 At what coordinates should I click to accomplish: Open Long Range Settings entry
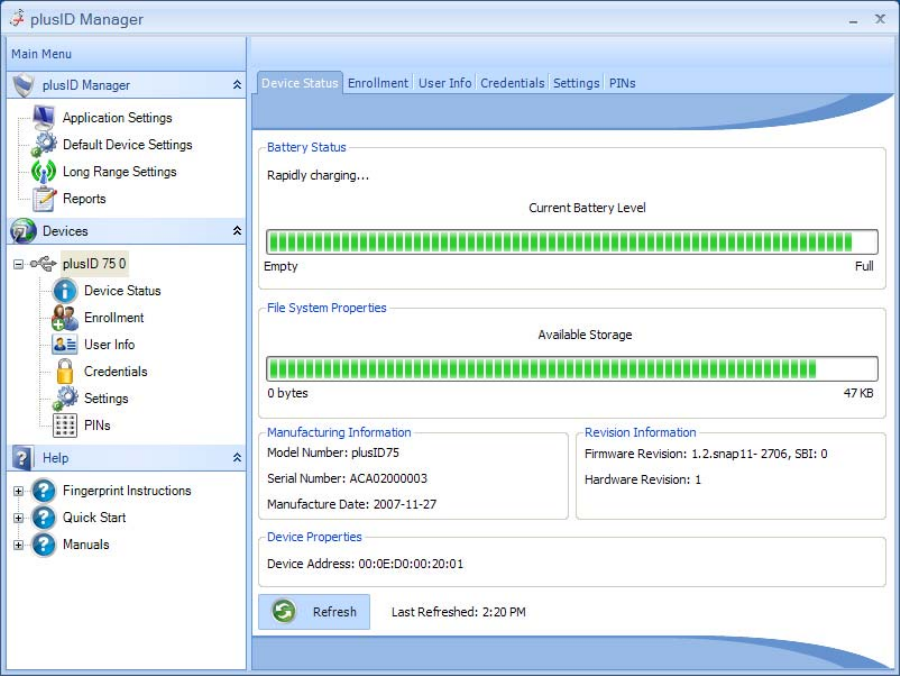pos(119,172)
